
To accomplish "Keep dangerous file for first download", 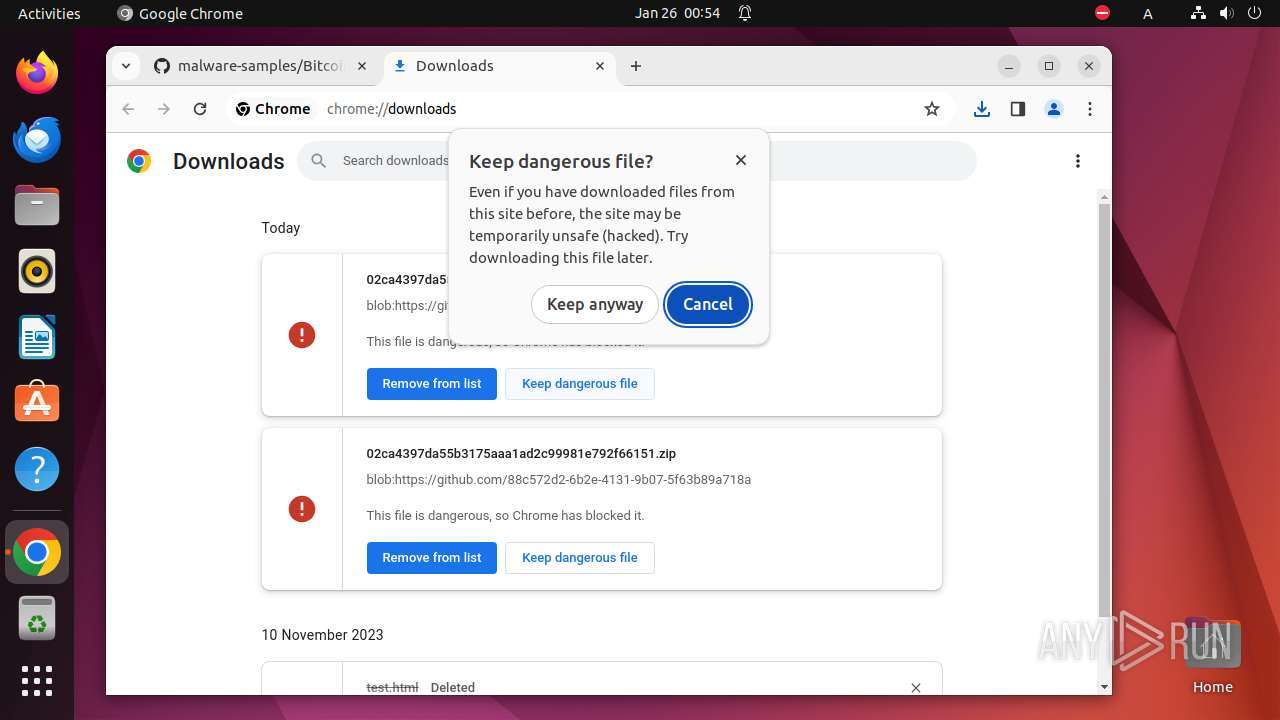I will pyautogui.click(x=580, y=384).
